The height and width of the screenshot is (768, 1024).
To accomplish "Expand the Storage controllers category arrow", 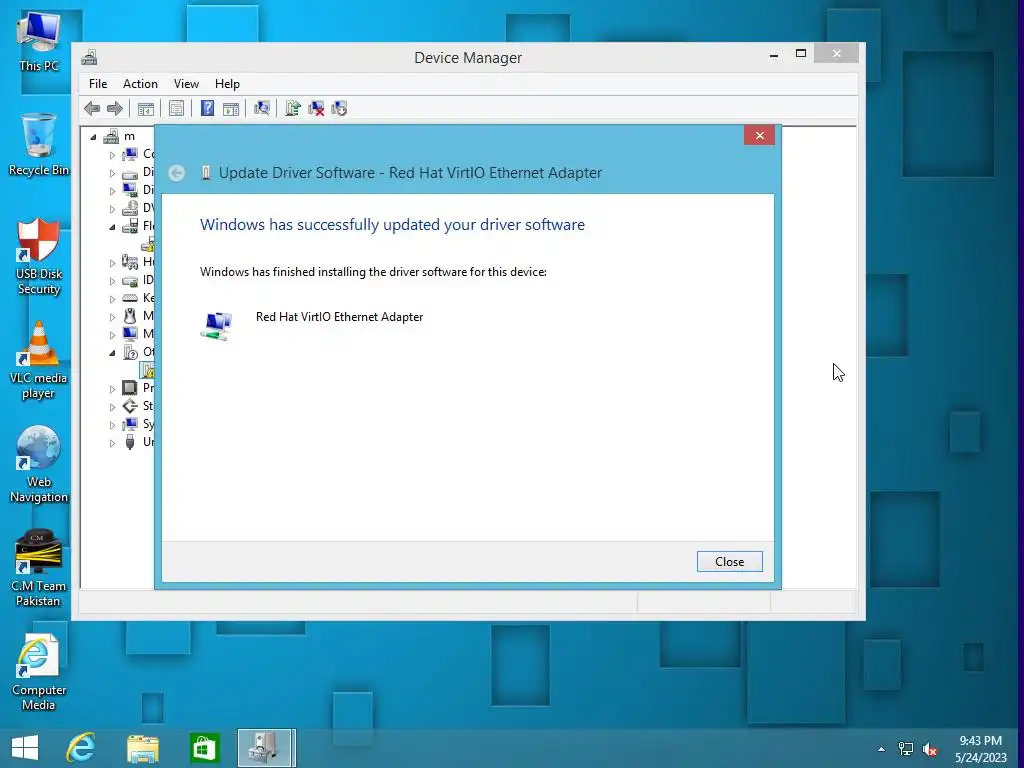I will coord(112,407).
